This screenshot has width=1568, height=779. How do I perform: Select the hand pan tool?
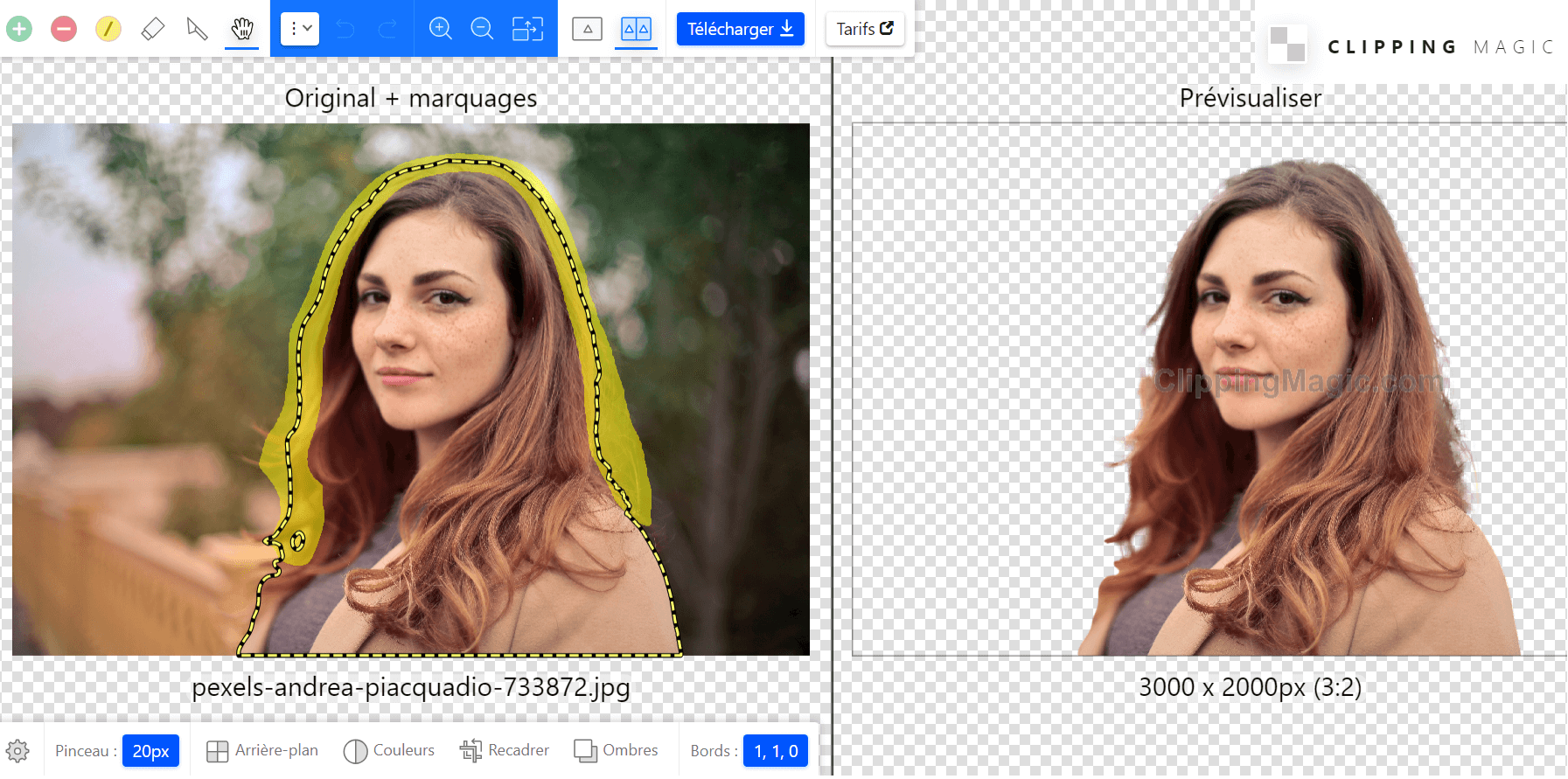pos(242,29)
